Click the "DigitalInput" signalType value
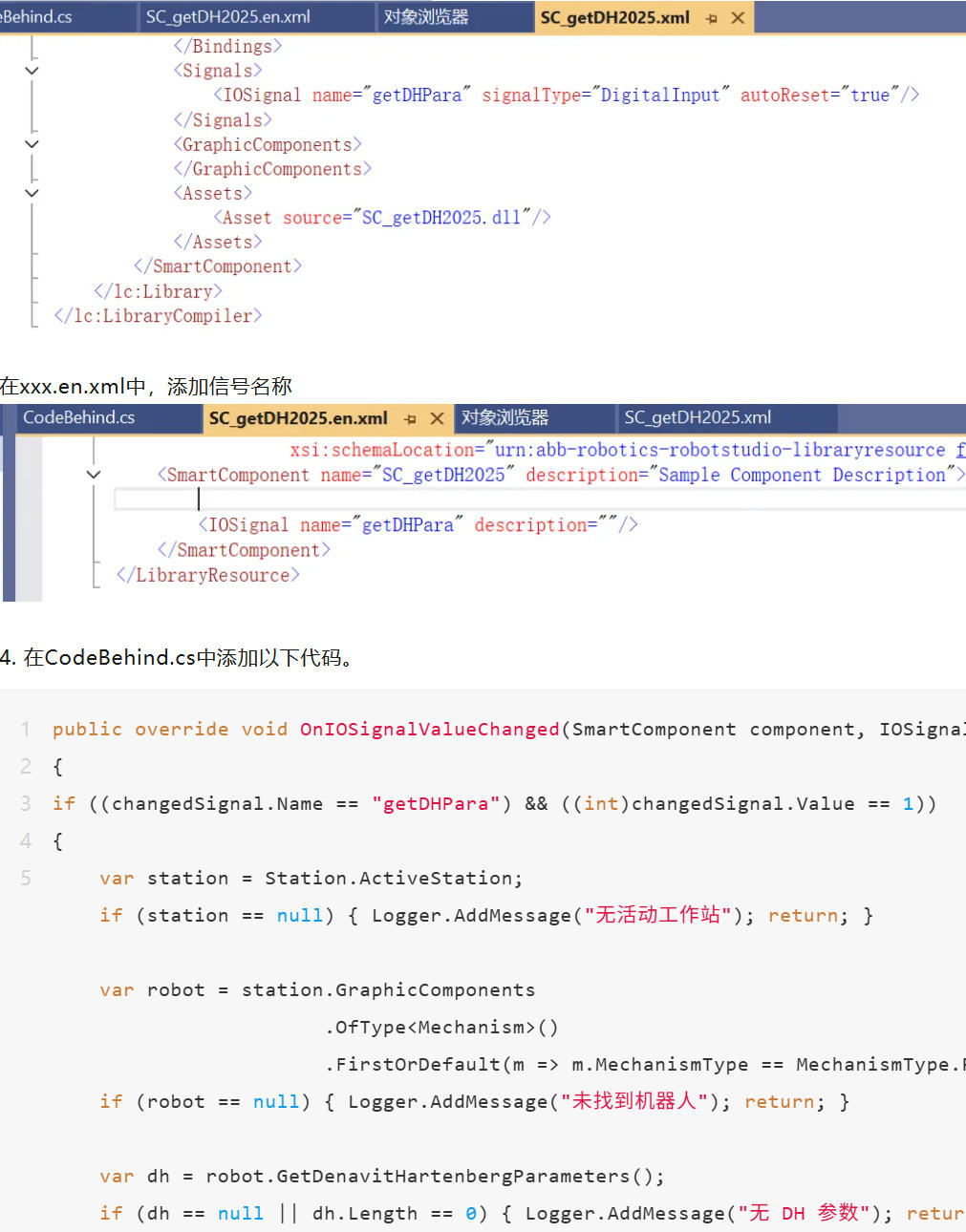 659,95
